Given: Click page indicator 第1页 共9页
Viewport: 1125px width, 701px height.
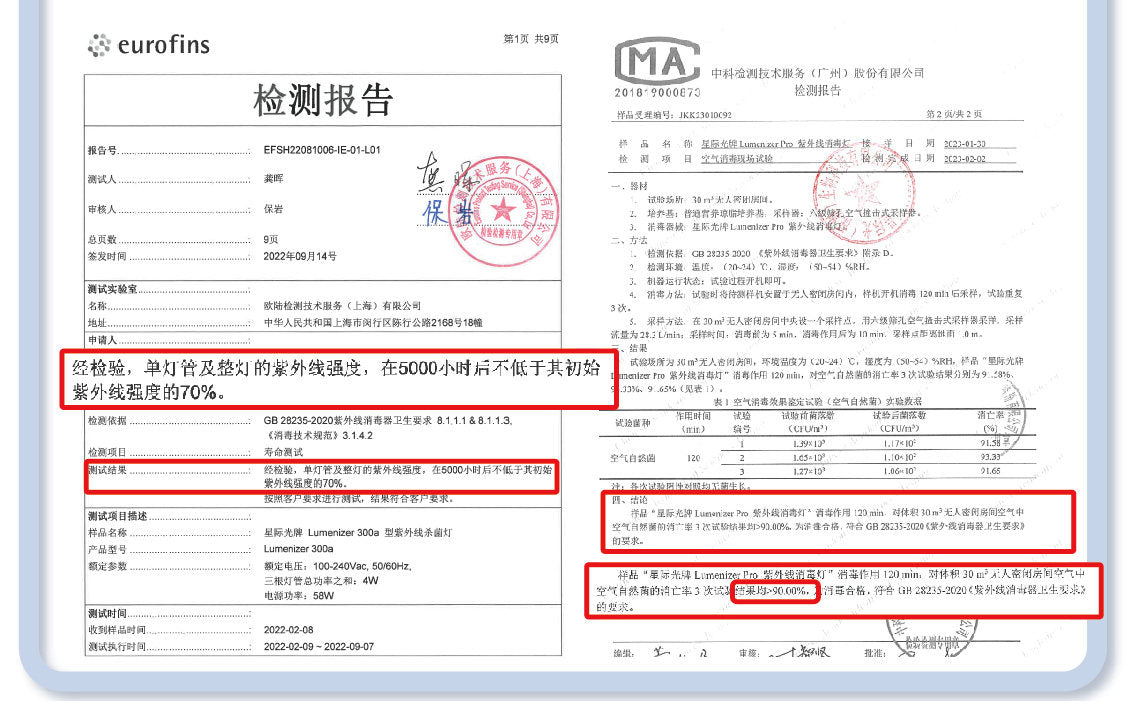Looking at the screenshot, I should pyautogui.click(x=531, y=39).
